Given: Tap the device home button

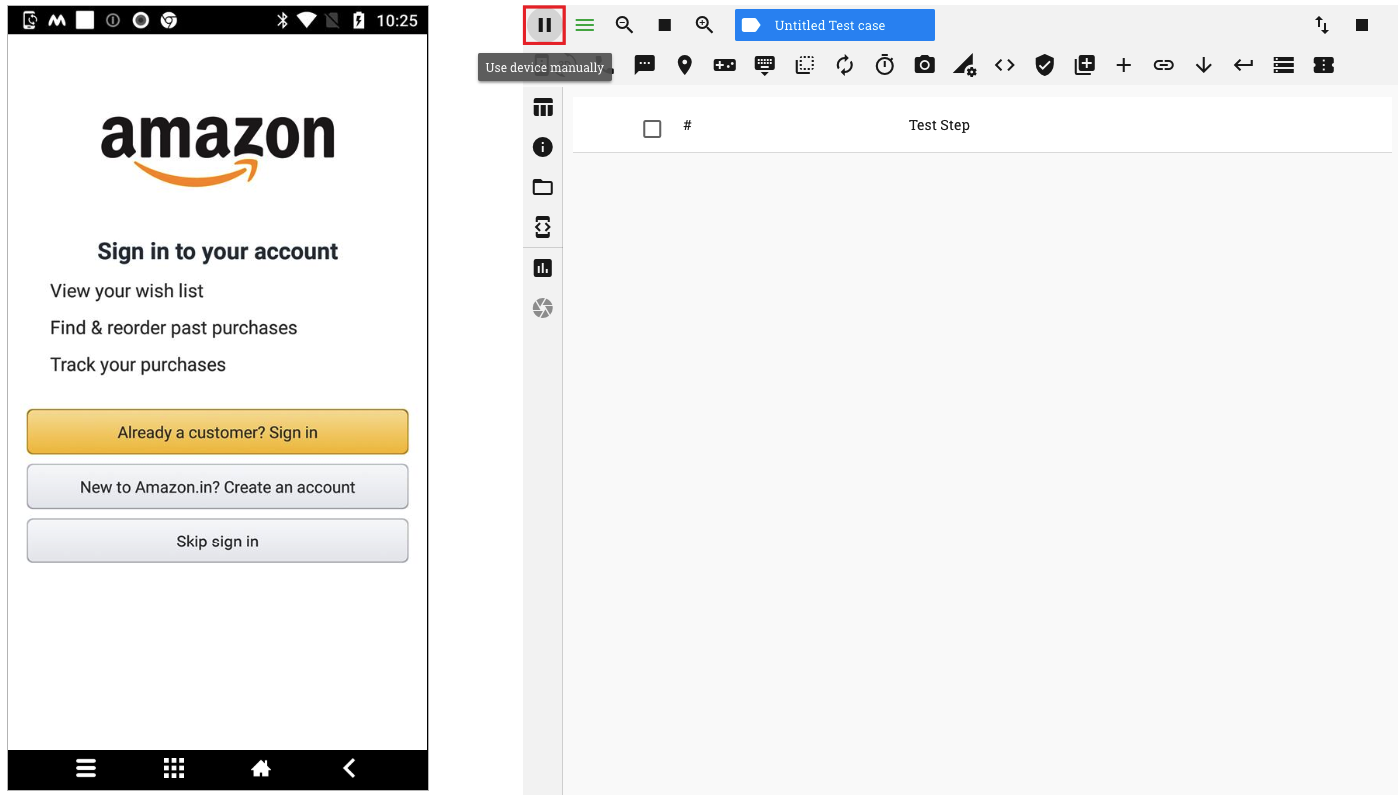Looking at the screenshot, I should click(261, 768).
